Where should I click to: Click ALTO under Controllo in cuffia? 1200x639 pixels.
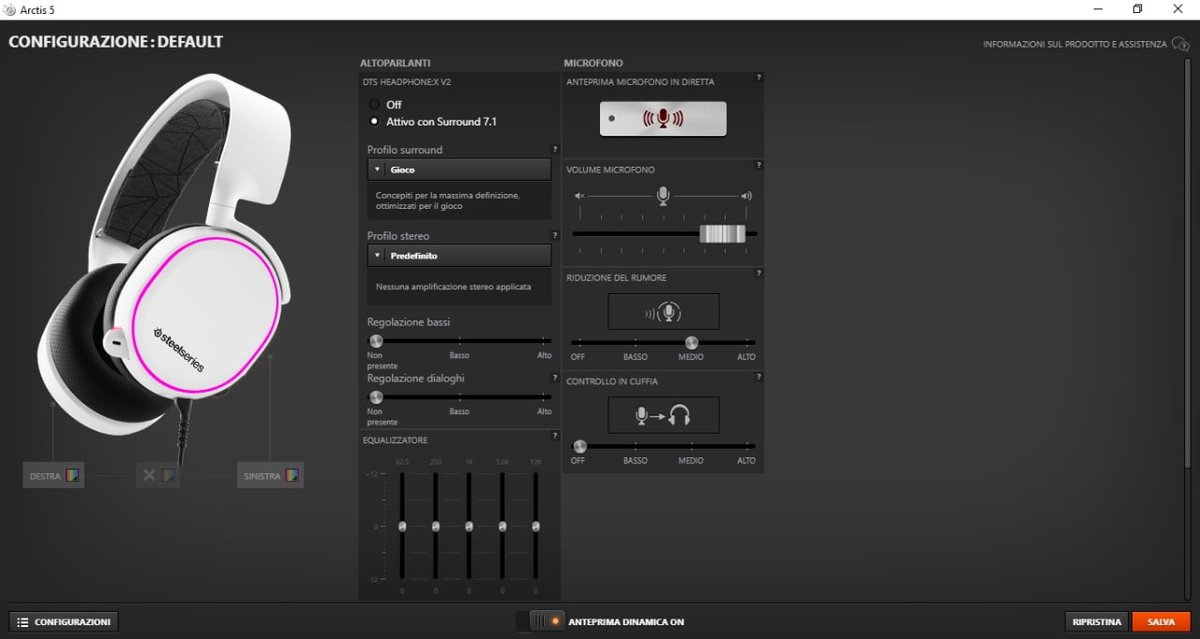746,461
